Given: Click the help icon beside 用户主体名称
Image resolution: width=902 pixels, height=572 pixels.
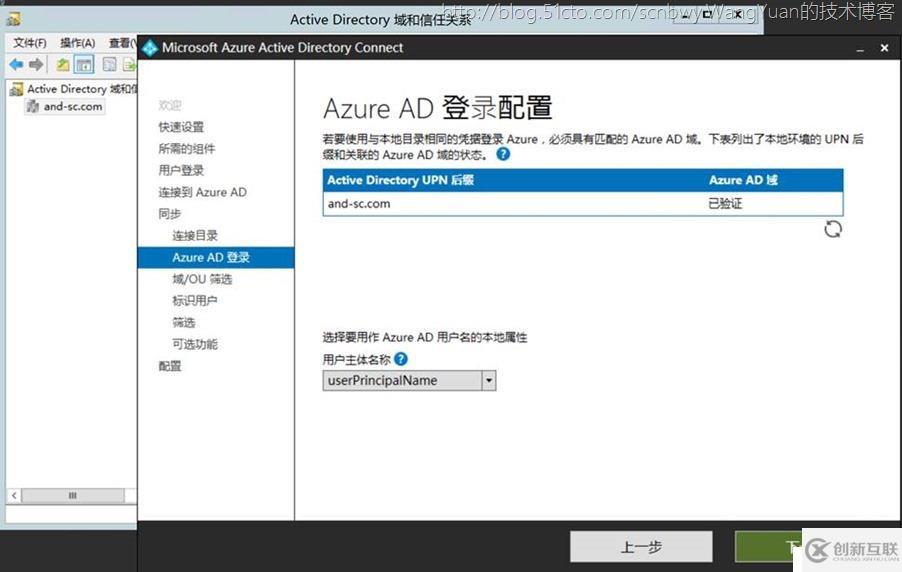Looking at the screenshot, I should click(x=401, y=359).
